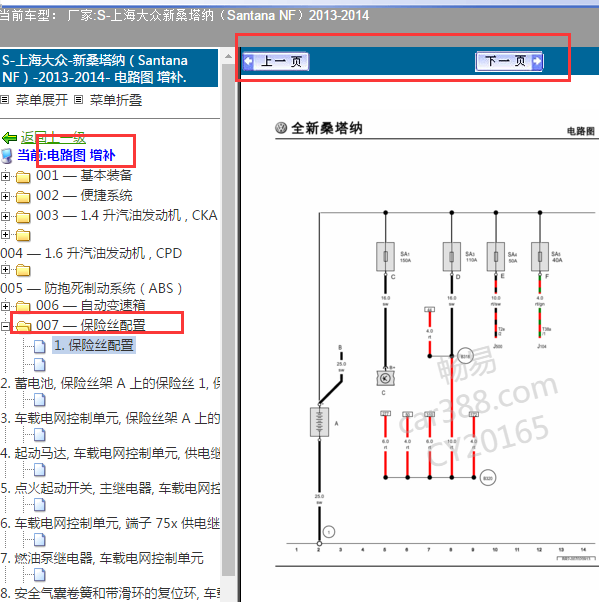Select 003 — 1.4 升汽油发动机, CKA item
599x602 pixels.
(x=127, y=215)
